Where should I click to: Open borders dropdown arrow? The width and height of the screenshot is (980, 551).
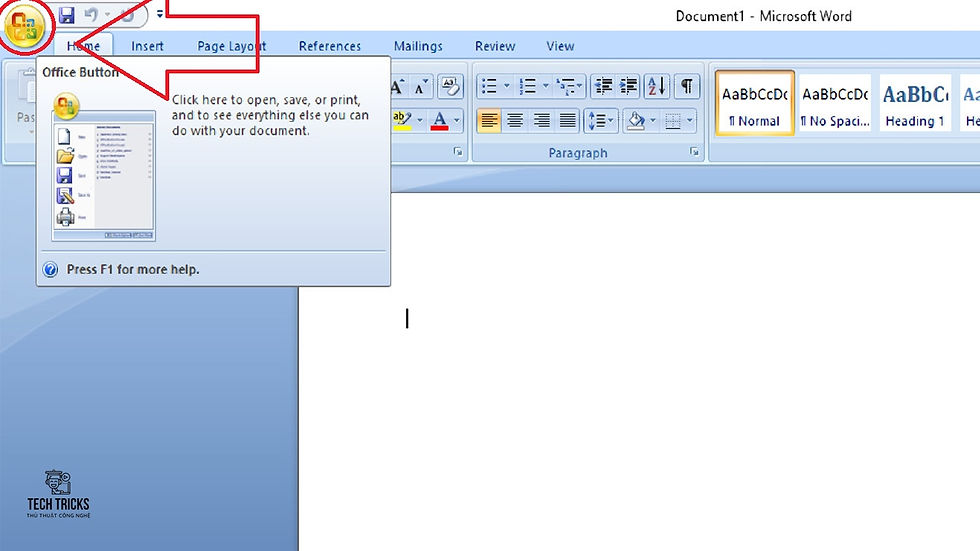[x=690, y=120]
